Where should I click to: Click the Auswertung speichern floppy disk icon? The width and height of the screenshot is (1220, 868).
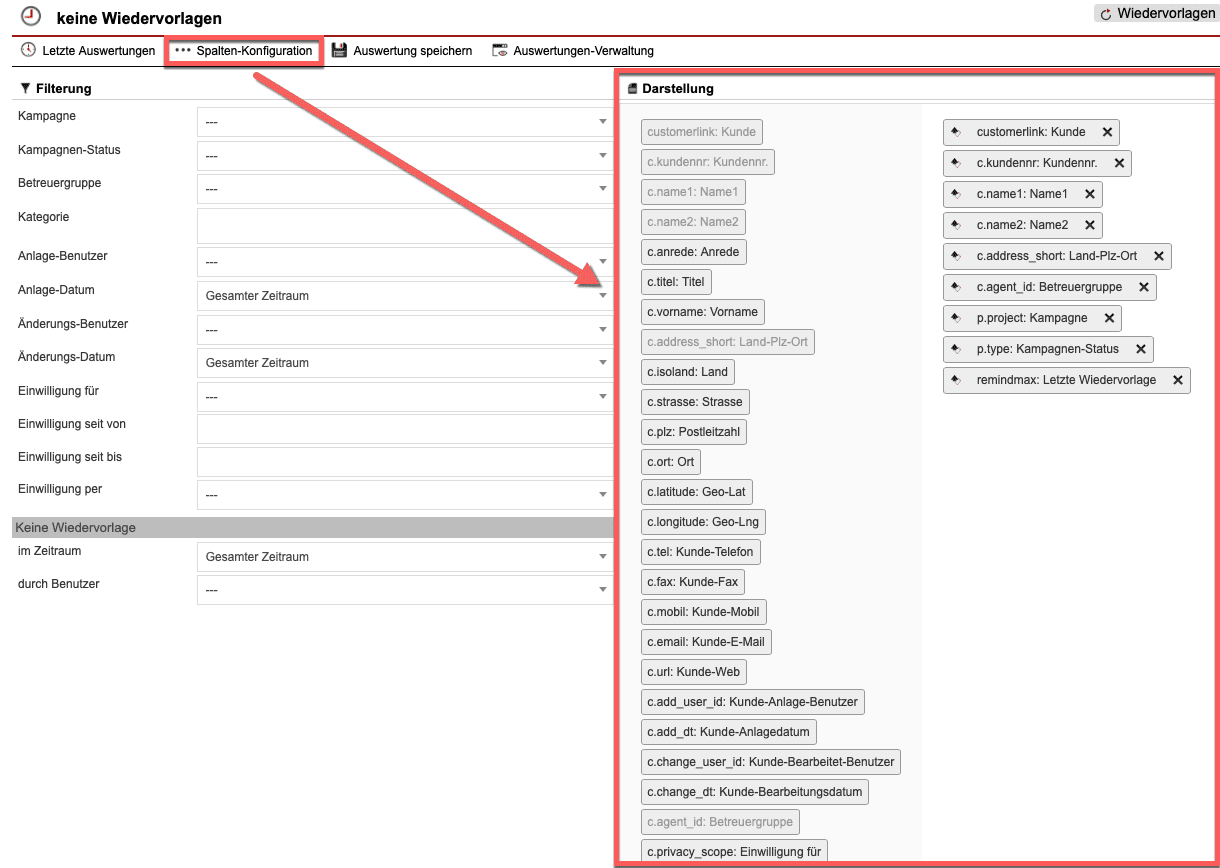(339, 50)
